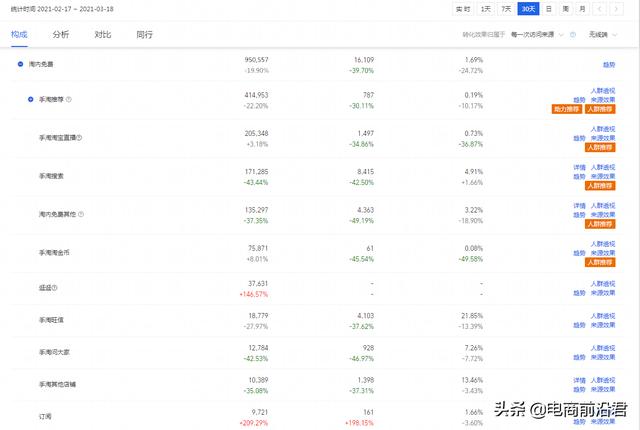Open 详情 for 淘内免费其他 row
Screen dimensions: 640x430
point(579,206)
